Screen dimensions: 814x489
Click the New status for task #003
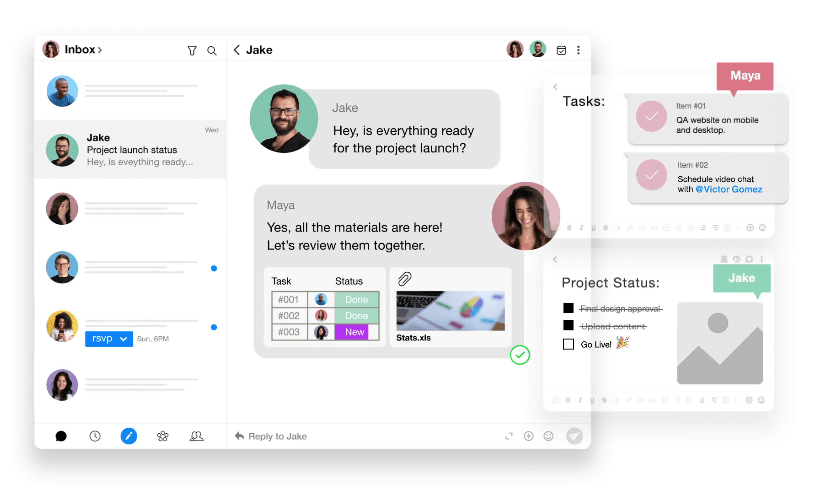click(x=351, y=332)
